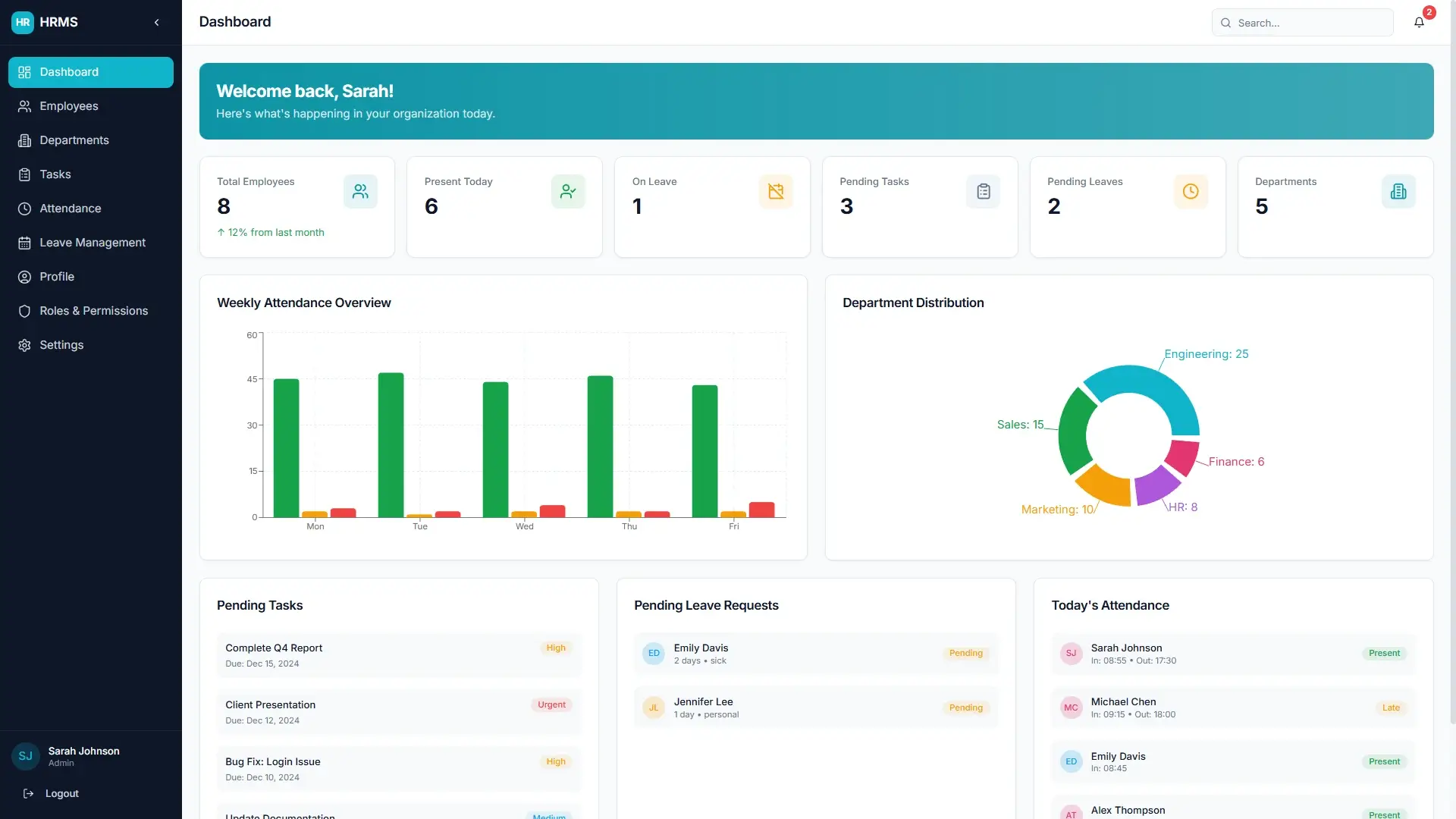
Task: Click the Pending Leaves clock icon
Action: click(1191, 192)
